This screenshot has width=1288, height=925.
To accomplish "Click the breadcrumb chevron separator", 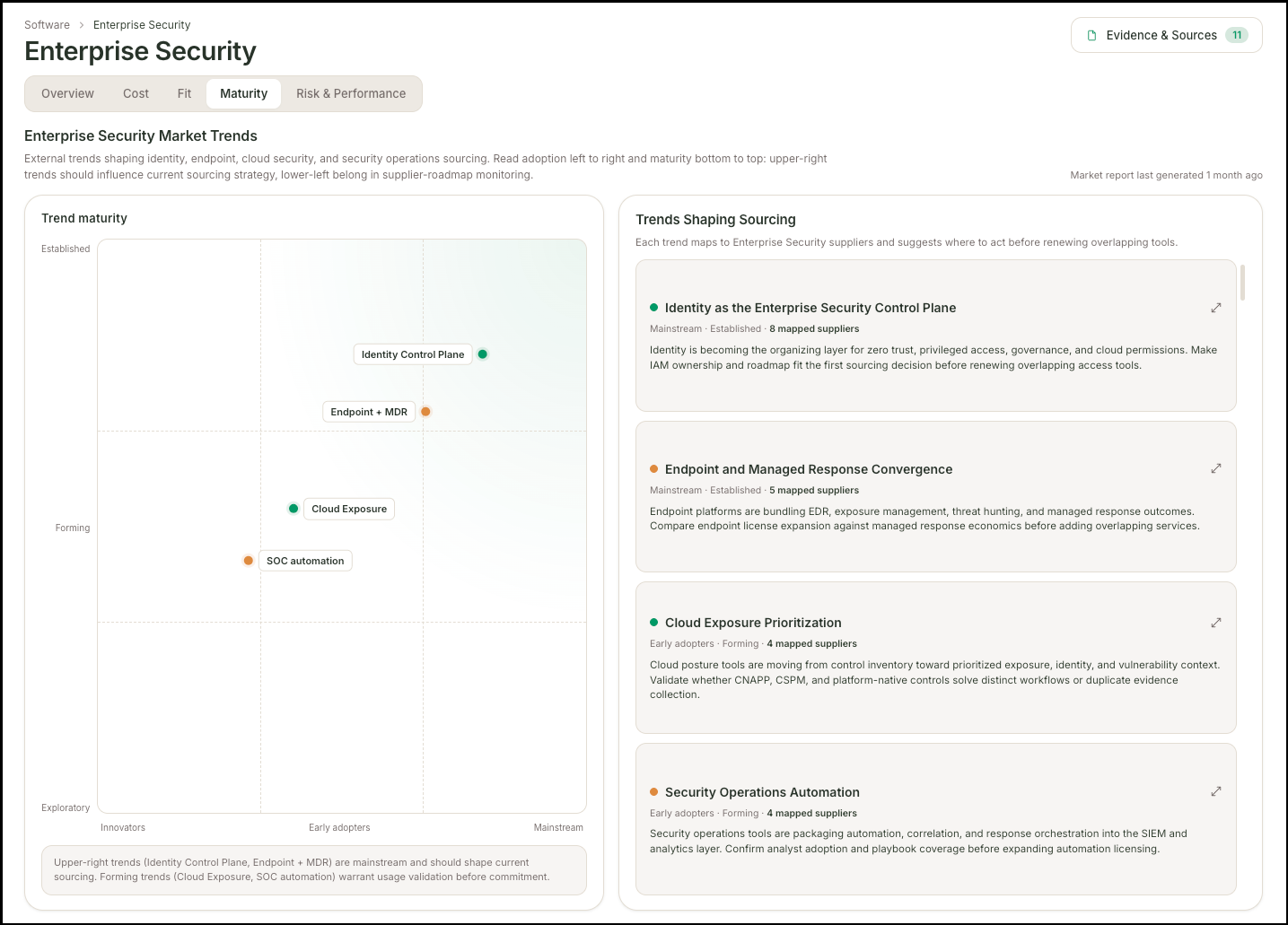I will point(82,25).
